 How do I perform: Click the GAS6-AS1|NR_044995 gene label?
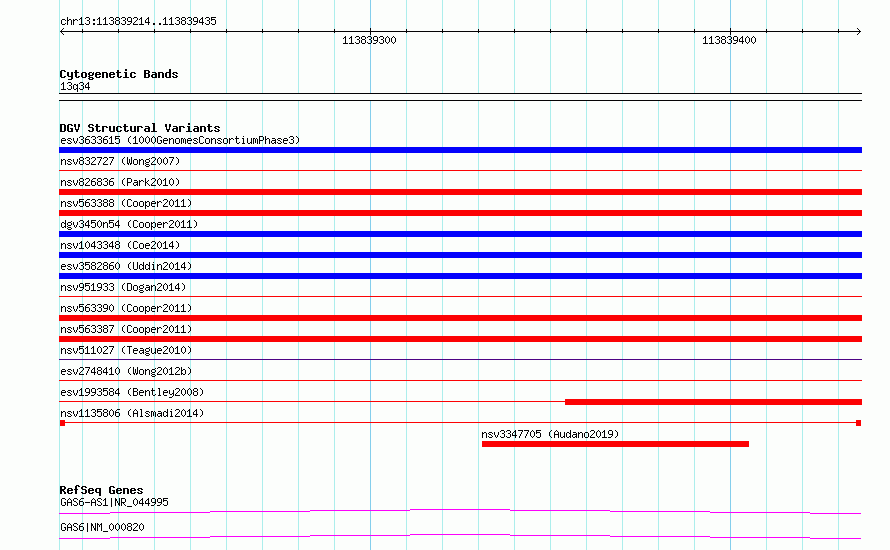[114, 502]
